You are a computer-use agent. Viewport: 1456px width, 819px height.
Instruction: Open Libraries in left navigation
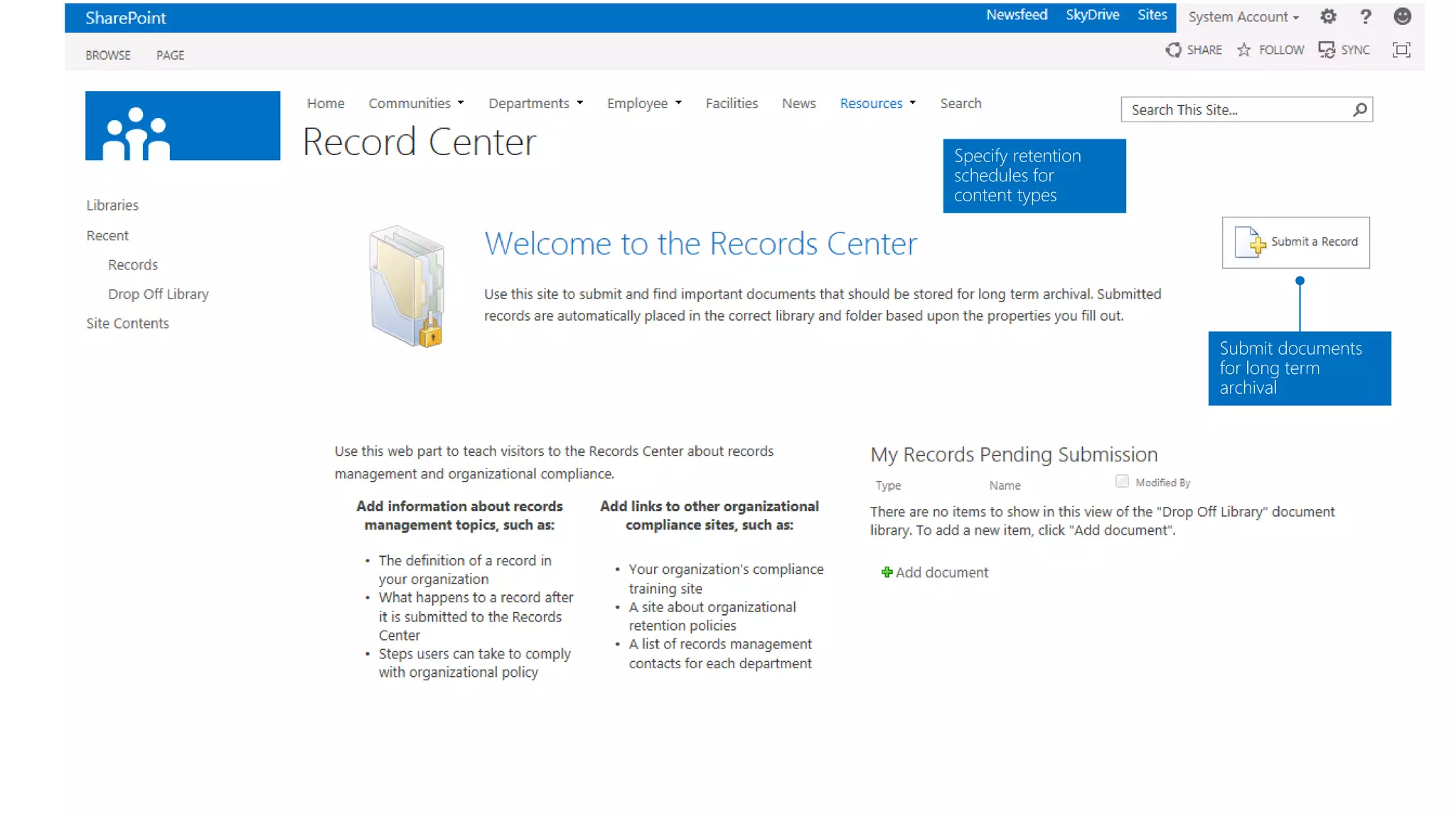tap(112, 205)
